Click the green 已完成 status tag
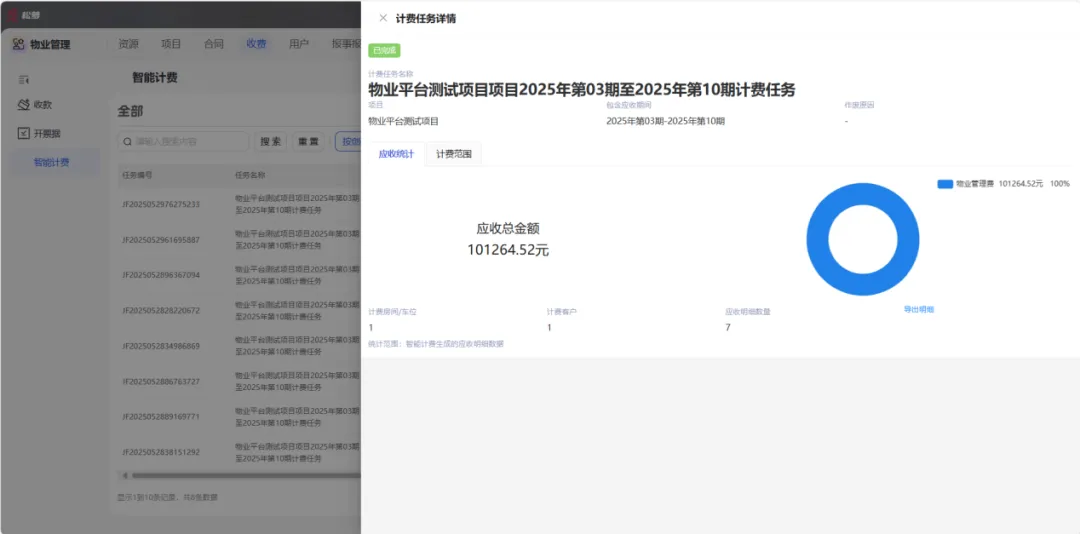Screen dimensions: 1080x534 point(384,50)
